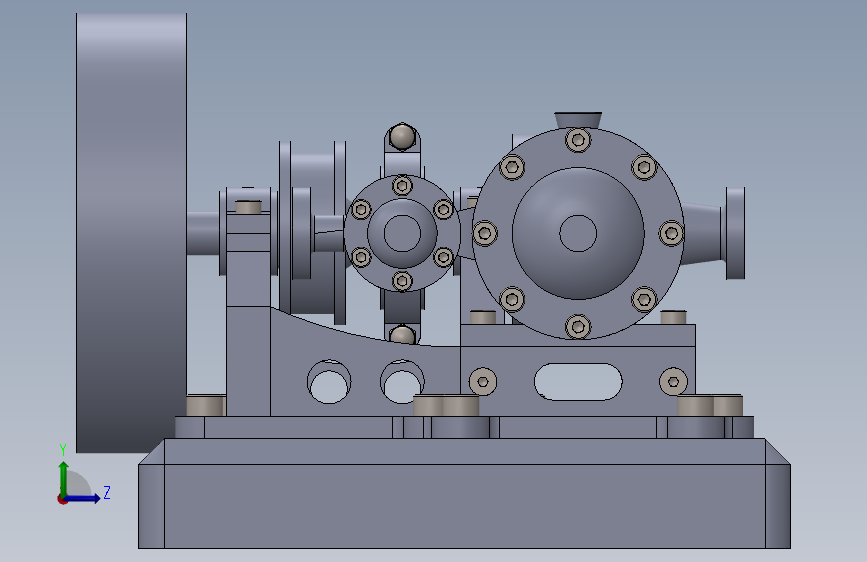The image size is (867, 562).
Task: Select the rectangular base block front face
Action: [x=464, y=506]
